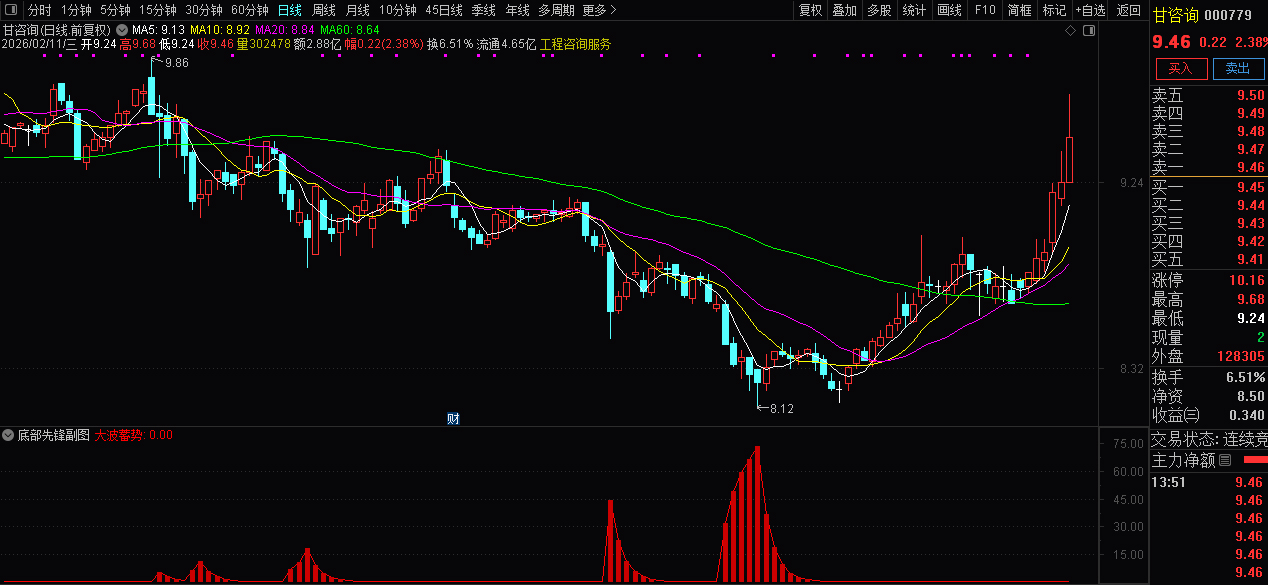Select the 60分钟 period tab
The height and width of the screenshot is (585, 1268).
(x=250, y=10)
